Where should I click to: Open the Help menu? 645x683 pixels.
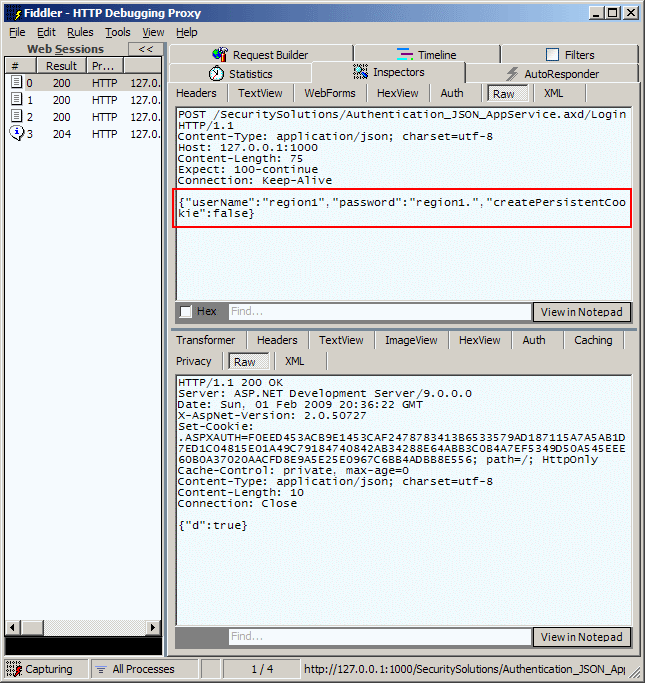[x=187, y=32]
